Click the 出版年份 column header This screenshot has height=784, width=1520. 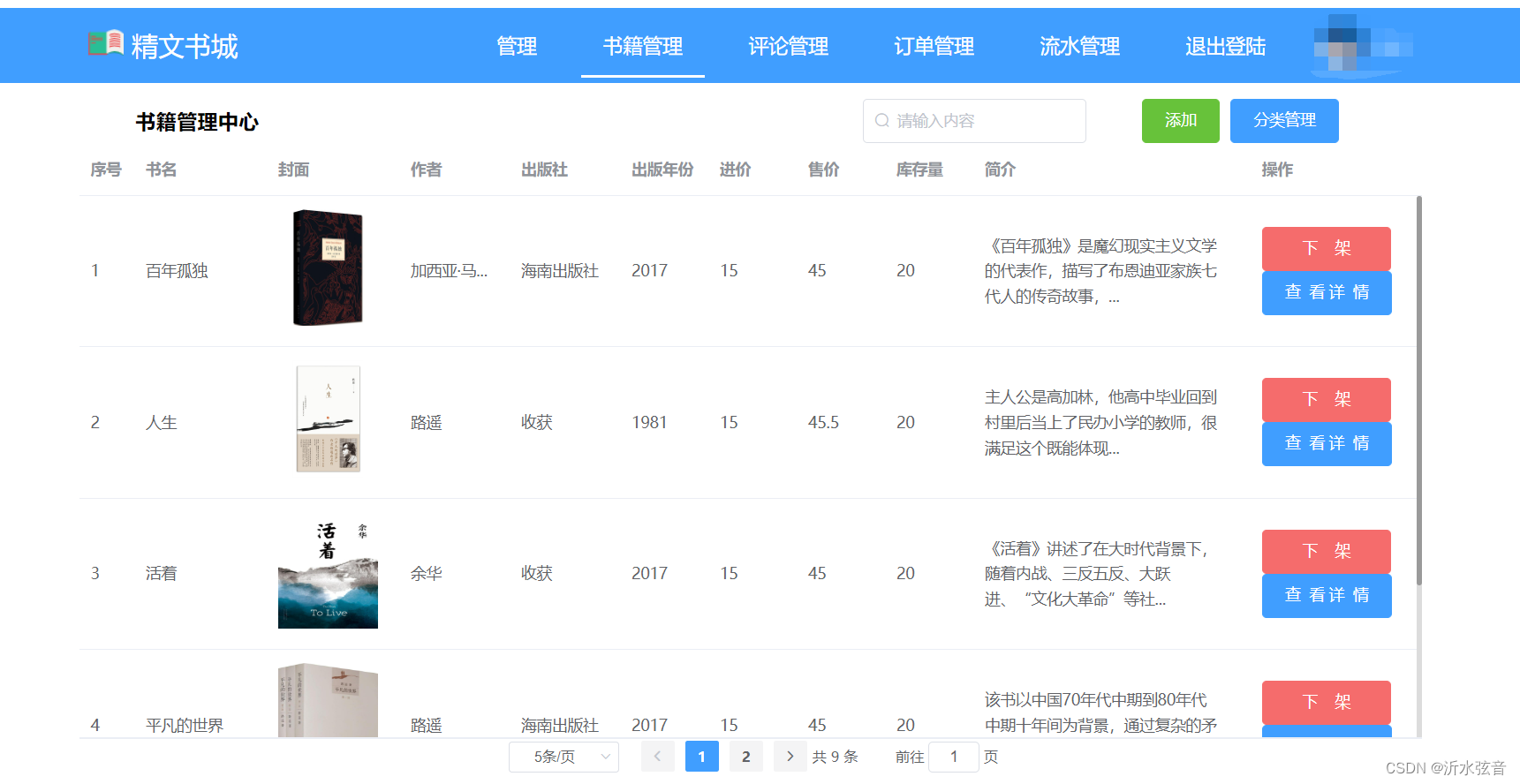coord(662,170)
